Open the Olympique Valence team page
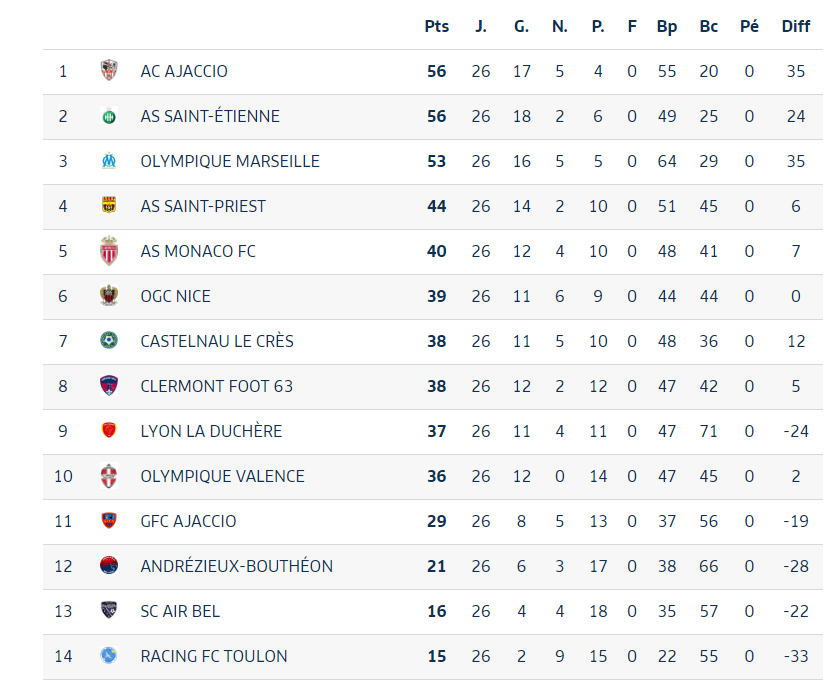 coord(222,476)
